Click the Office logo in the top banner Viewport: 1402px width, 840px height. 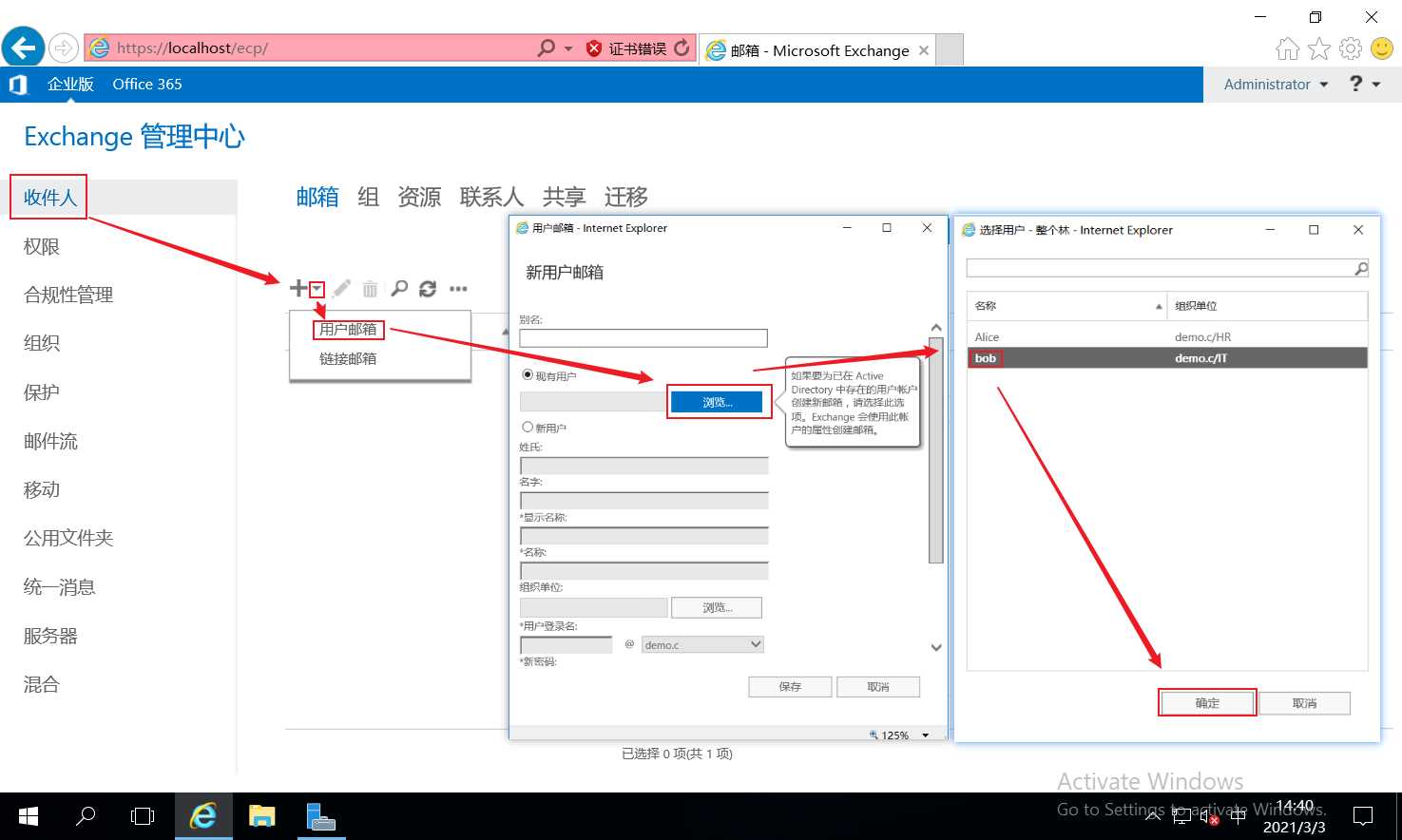[x=17, y=84]
